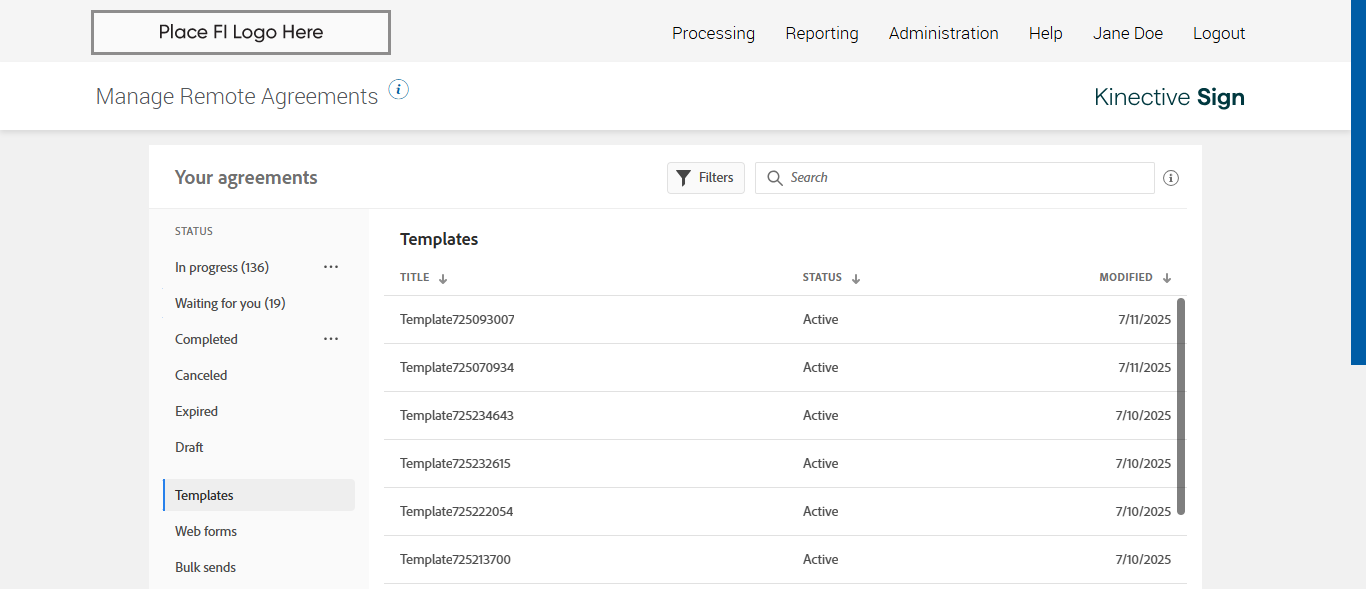This screenshot has width=1366, height=589.
Task: Click the templates list scrollbar
Action: tap(1181, 405)
